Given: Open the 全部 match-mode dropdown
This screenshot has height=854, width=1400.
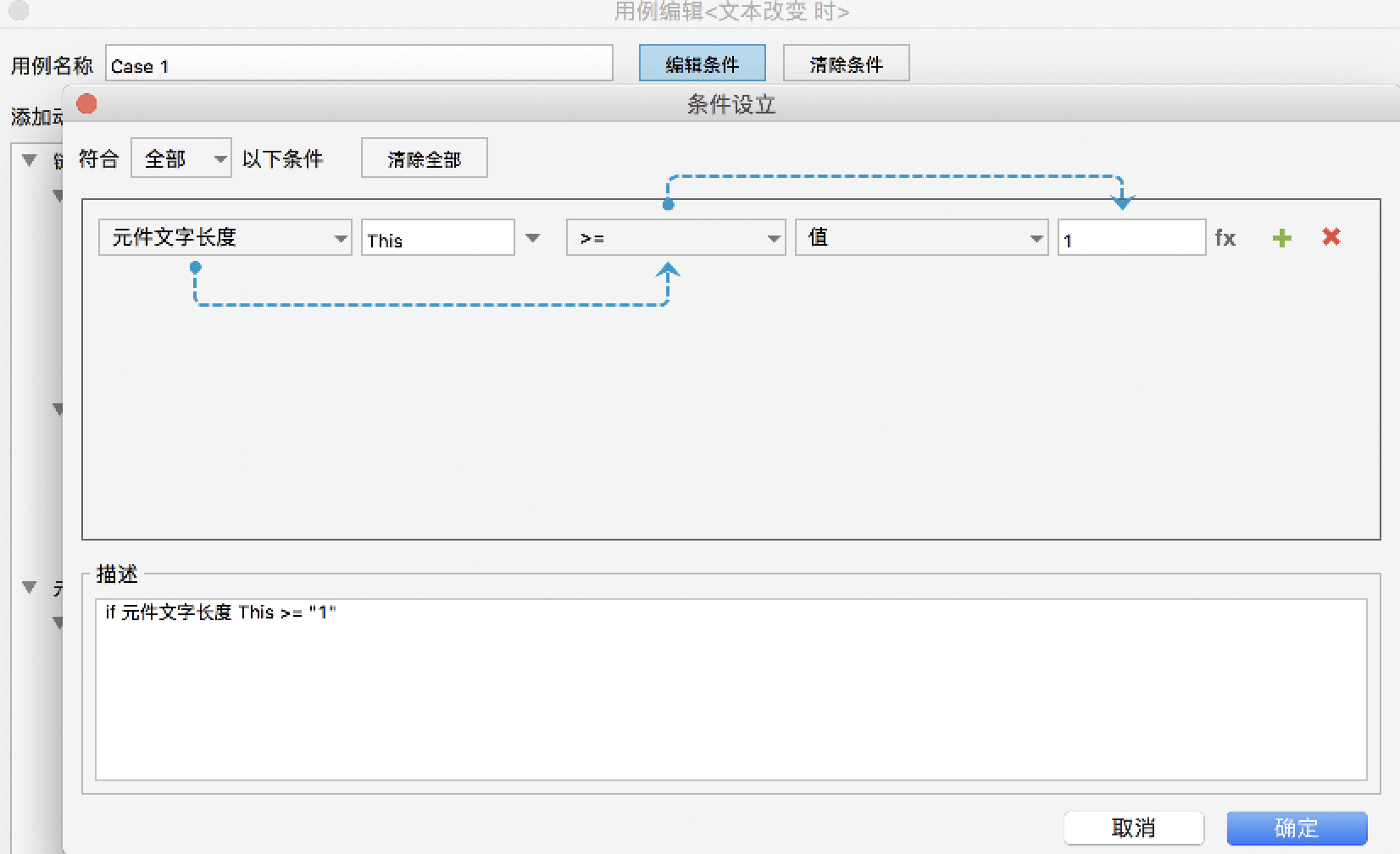Looking at the screenshot, I should (x=181, y=158).
